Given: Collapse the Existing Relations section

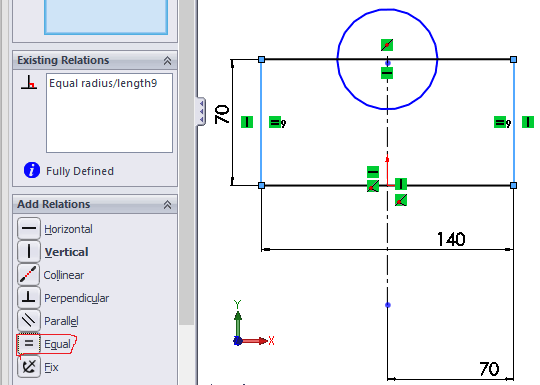Looking at the screenshot, I should click(167, 61).
